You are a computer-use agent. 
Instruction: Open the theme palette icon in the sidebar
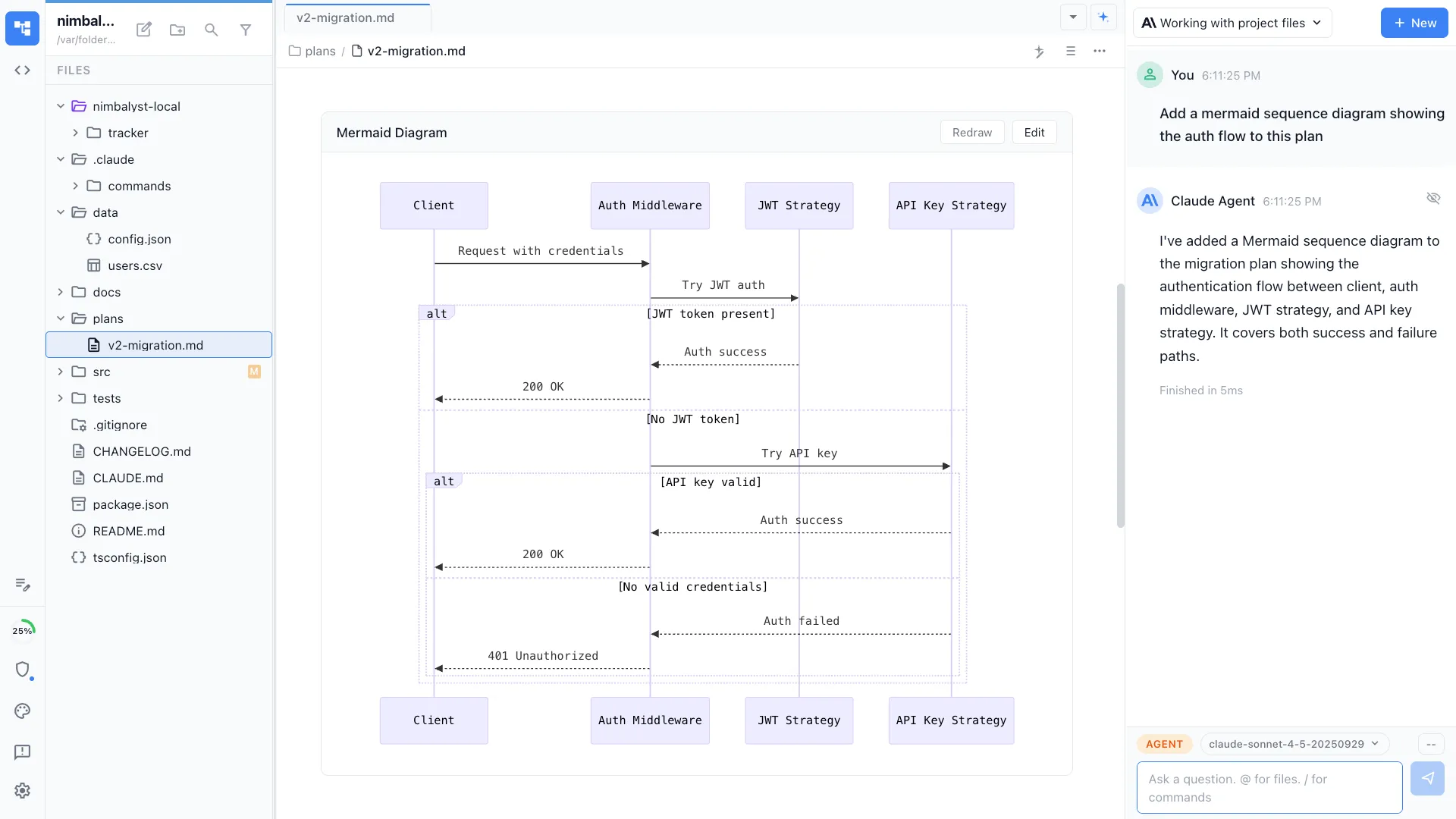(22, 711)
